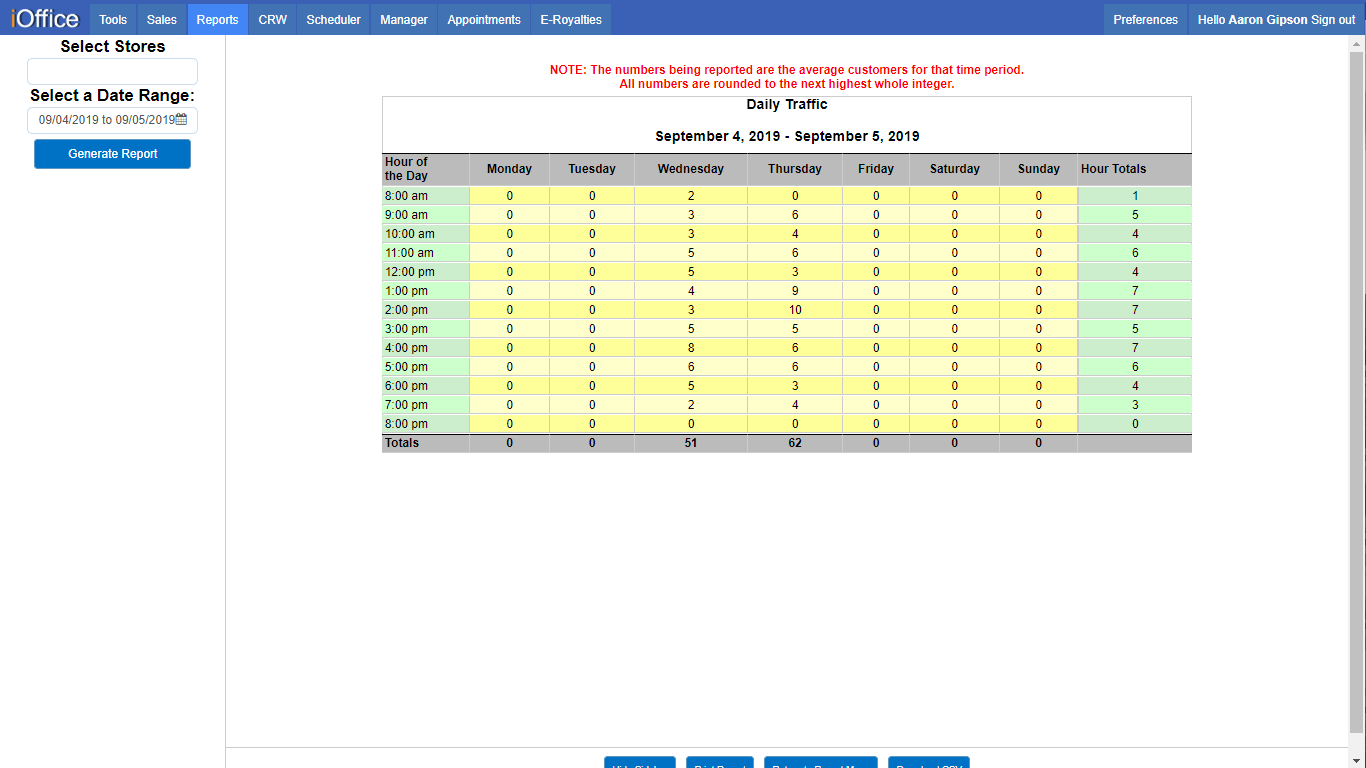1366x768 pixels.
Task: Open the Tools menu
Action: [x=113, y=20]
